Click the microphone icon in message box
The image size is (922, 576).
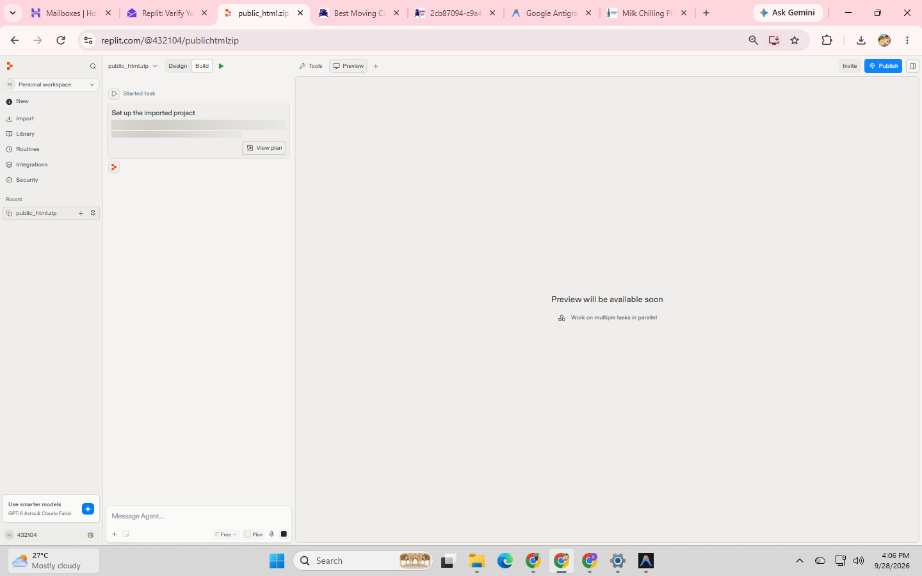coord(272,534)
